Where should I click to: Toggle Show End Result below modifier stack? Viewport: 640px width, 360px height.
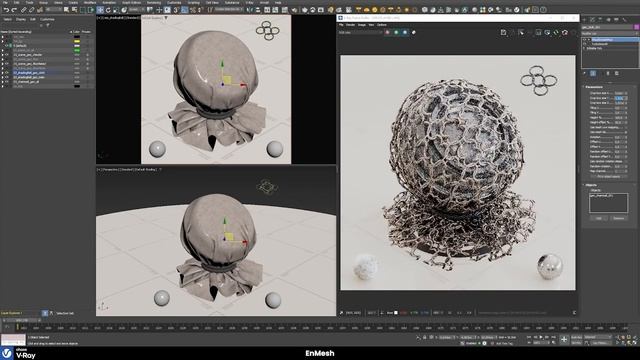(593, 73)
